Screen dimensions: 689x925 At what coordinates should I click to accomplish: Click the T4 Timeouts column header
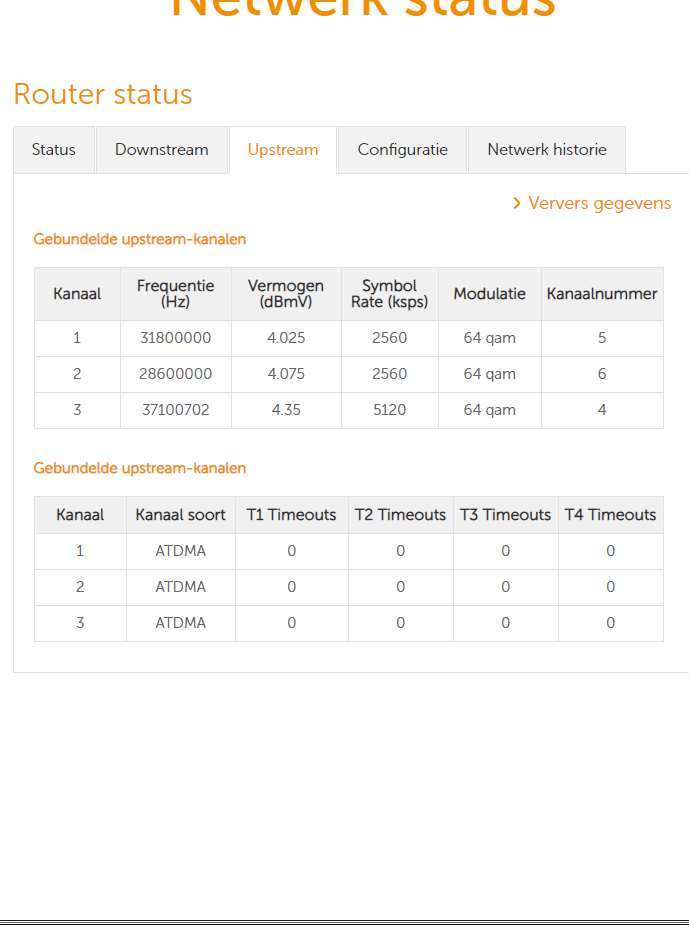pyautogui.click(x=611, y=515)
